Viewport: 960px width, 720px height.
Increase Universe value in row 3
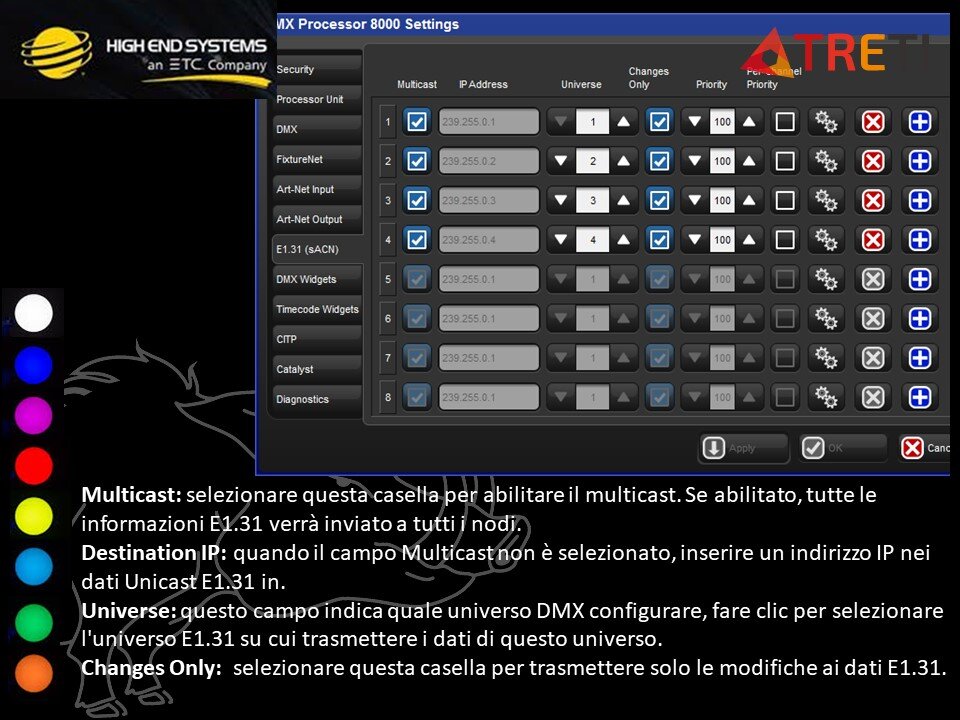tap(623, 200)
